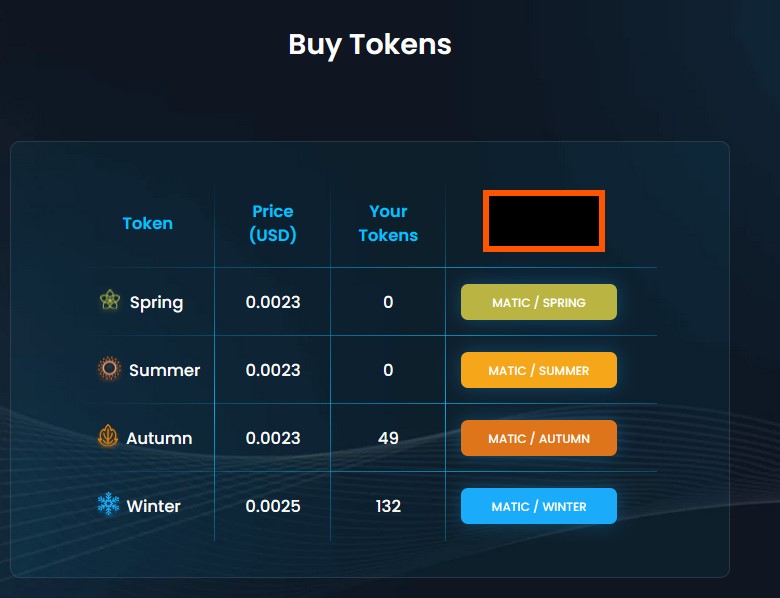Viewport: 780px width, 598px height.
Task: Click the Autumn token balance of 49
Action: pyautogui.click(x=388, y=438)
